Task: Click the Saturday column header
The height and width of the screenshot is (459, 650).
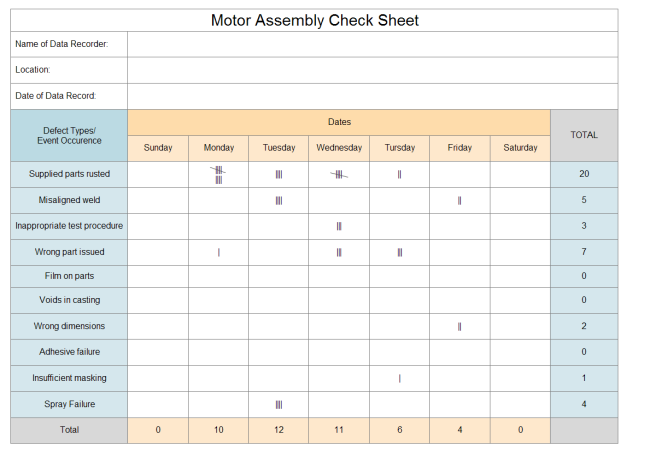Action: coord(520,148)
